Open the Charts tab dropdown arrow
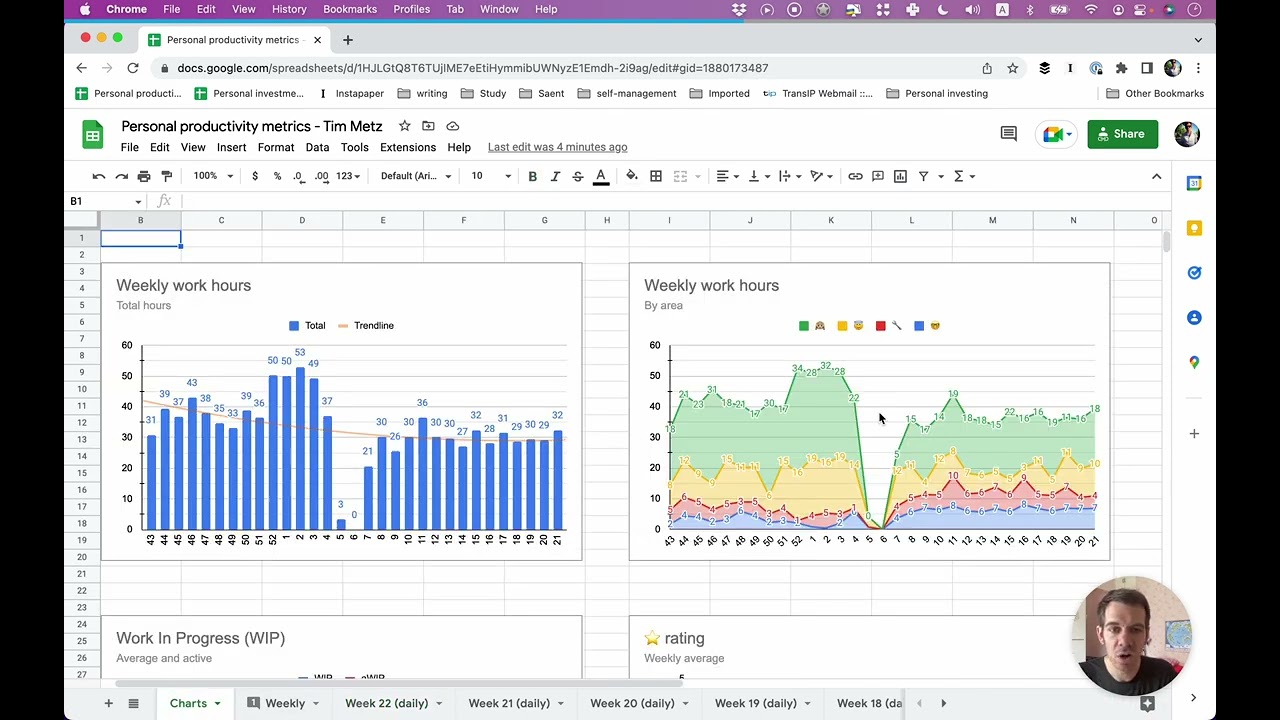The image size is (1280, 720). pos(217,703)
